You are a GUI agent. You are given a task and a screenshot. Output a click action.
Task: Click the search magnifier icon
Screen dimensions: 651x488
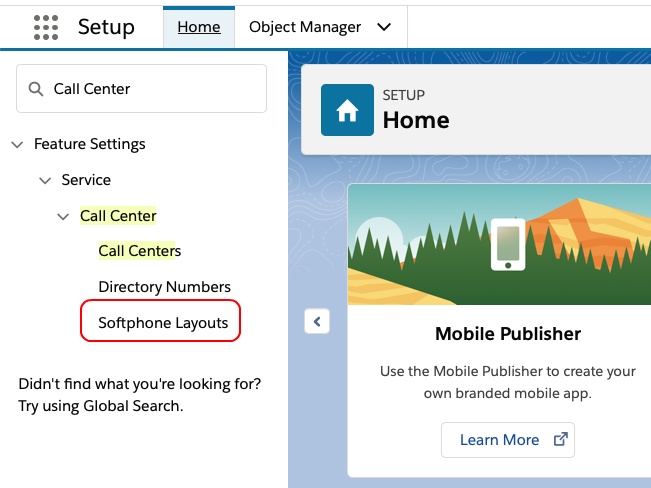click(36, 89)
